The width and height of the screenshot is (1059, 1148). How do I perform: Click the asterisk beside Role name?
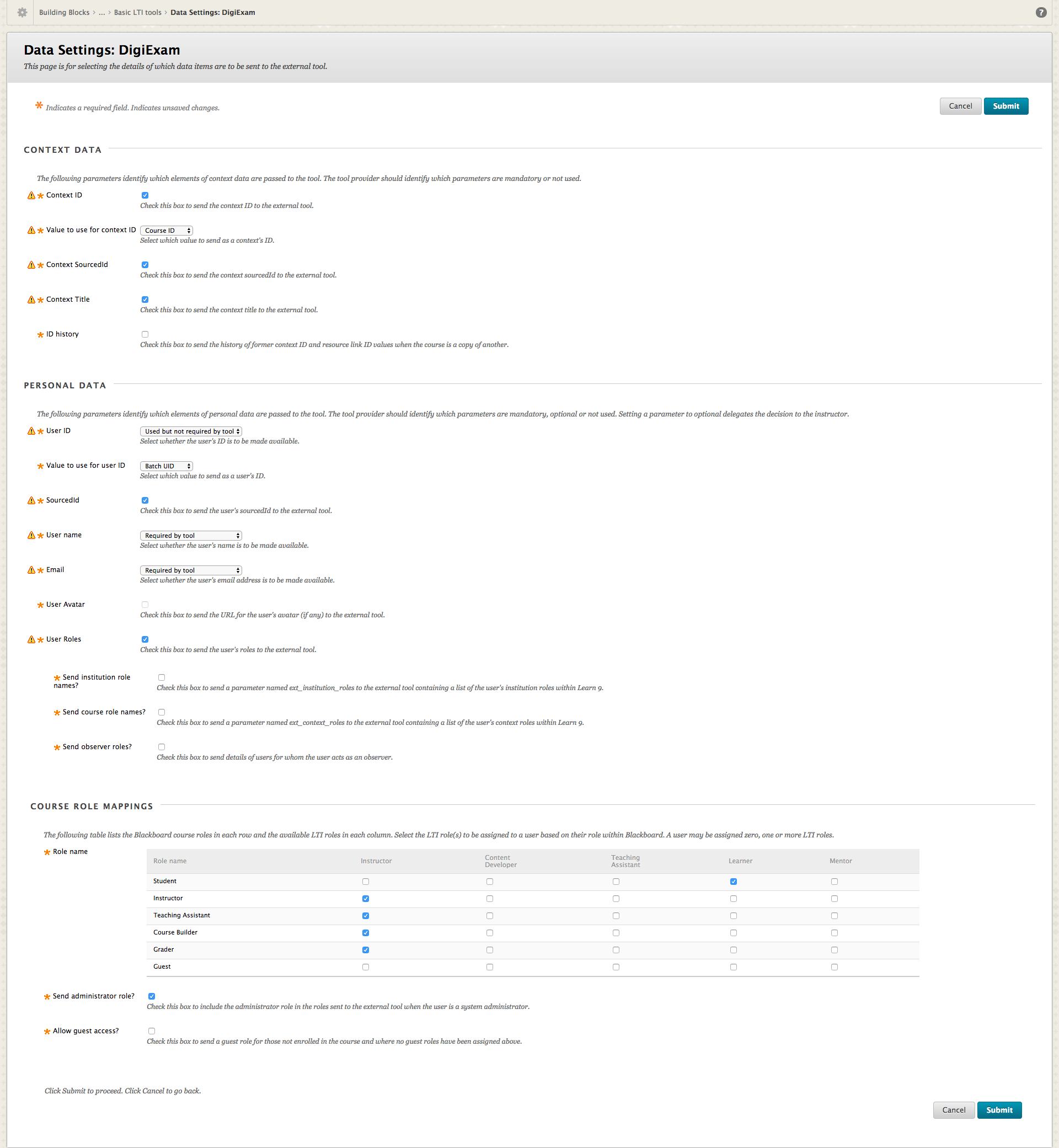tap(47, 852)
